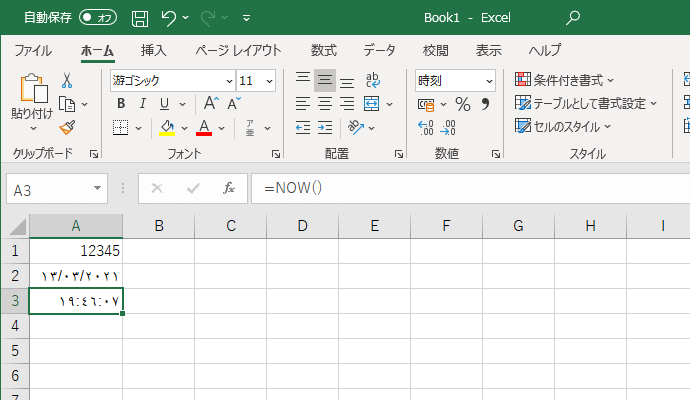Image resolution: width=690 pixels, height=400 pixels.
Task: Expand the number format dropdown 時刻
Action: [x=489, y=81]
